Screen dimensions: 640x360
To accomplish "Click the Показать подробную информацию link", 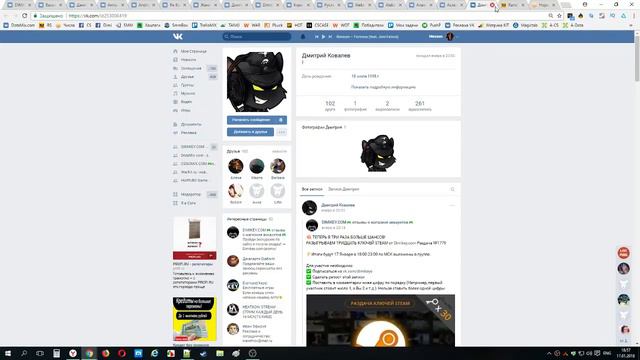I will point(383,87).
